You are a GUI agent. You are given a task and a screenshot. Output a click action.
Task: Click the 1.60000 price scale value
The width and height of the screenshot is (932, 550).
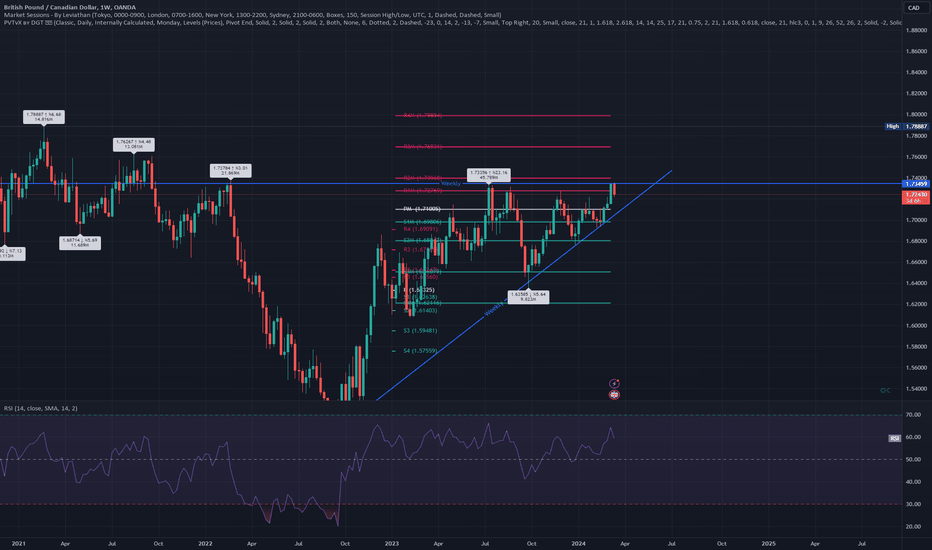(916, 325)
